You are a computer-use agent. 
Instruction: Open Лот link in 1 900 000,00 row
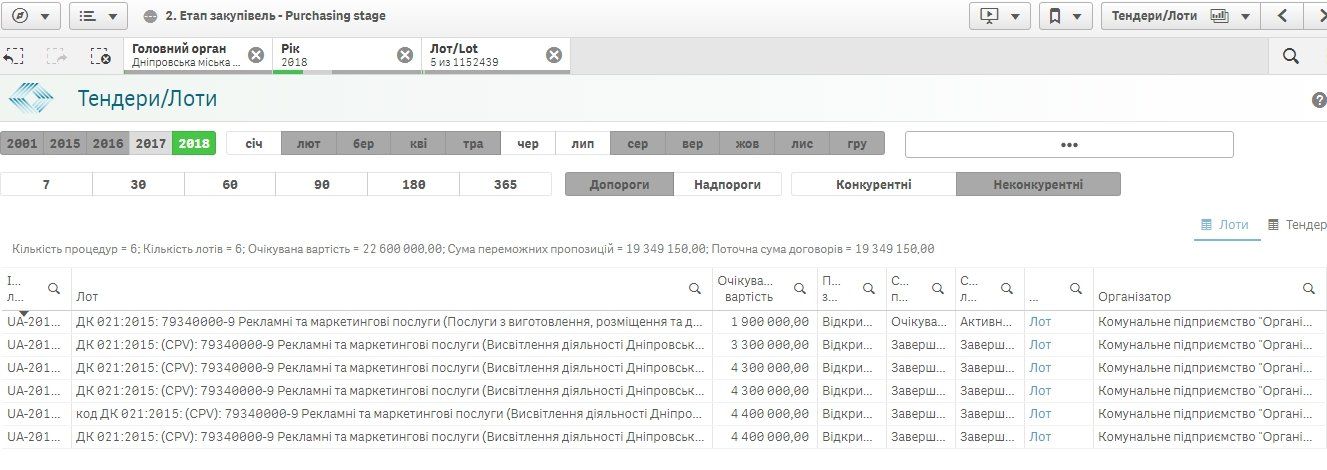(x=1040, y=322)
